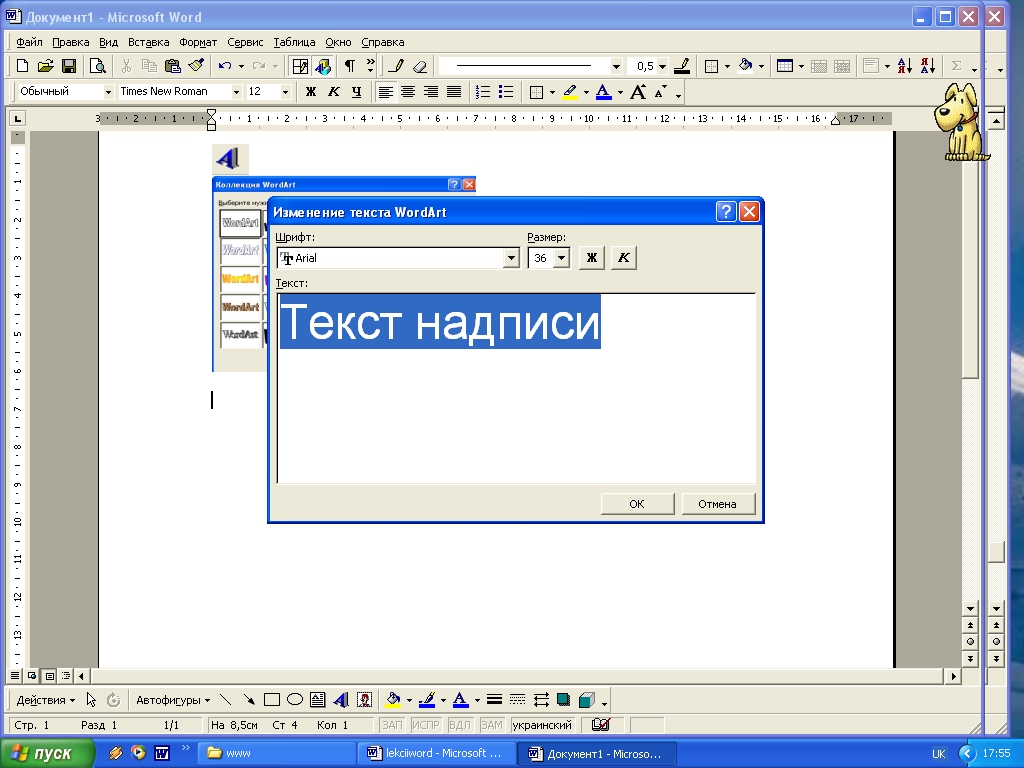Toggle the Tables and Borders toolbar icon
The image size is (1024, 768).
300,66
